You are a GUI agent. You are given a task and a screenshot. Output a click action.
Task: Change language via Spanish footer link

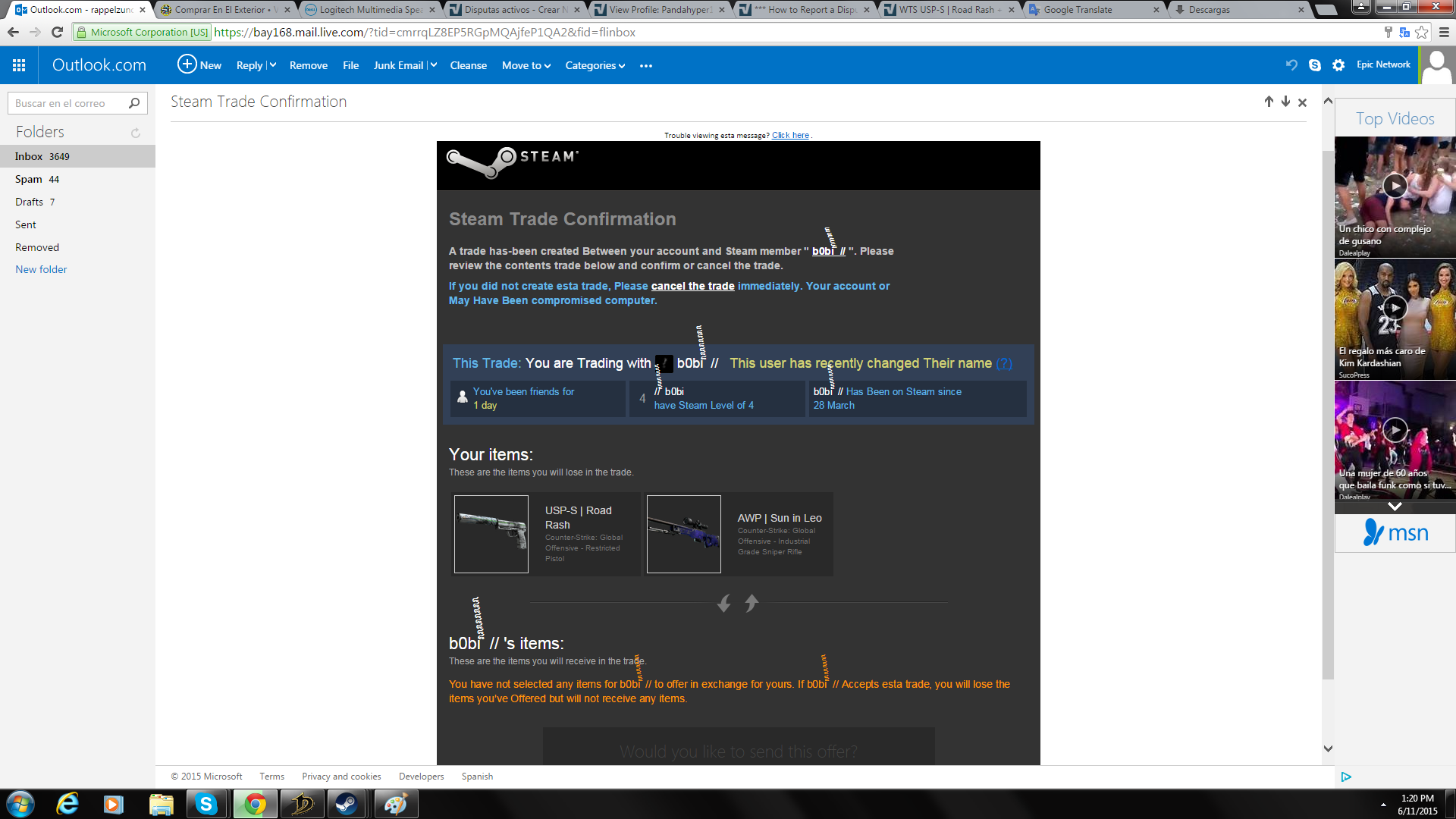pyautogui.click(x=477, y=777)
